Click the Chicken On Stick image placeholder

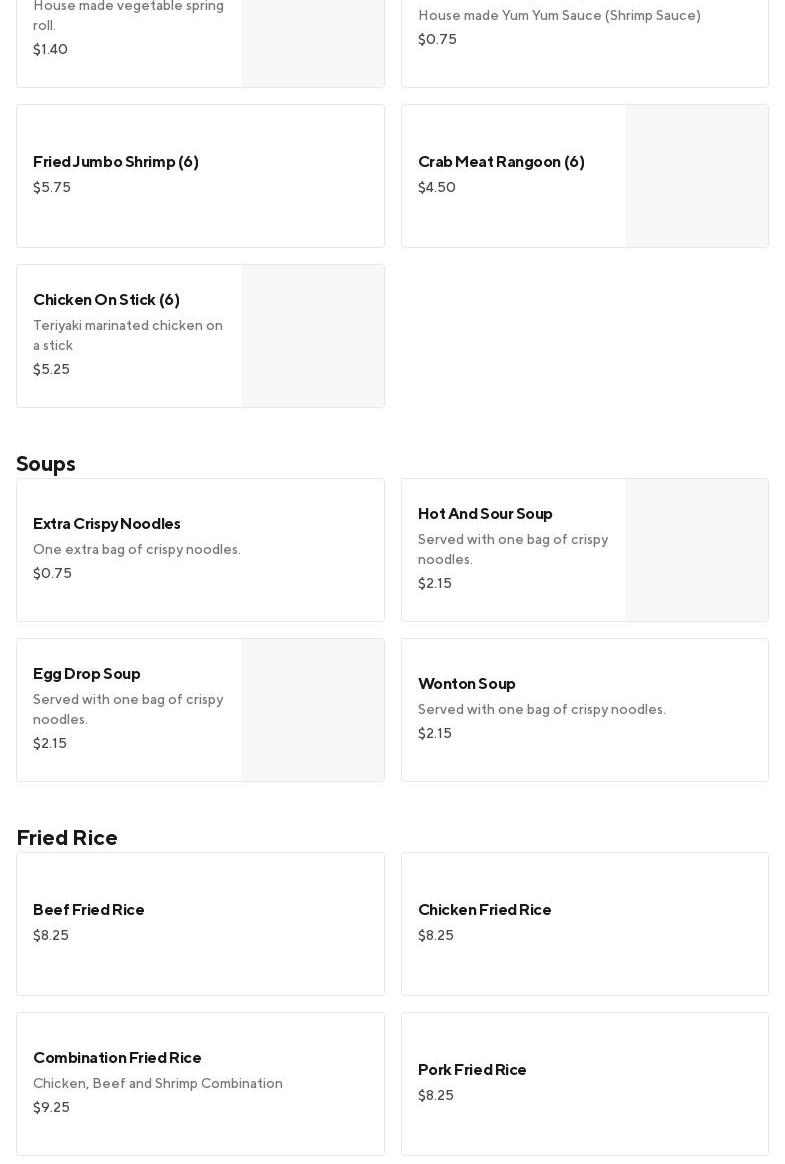313,336
